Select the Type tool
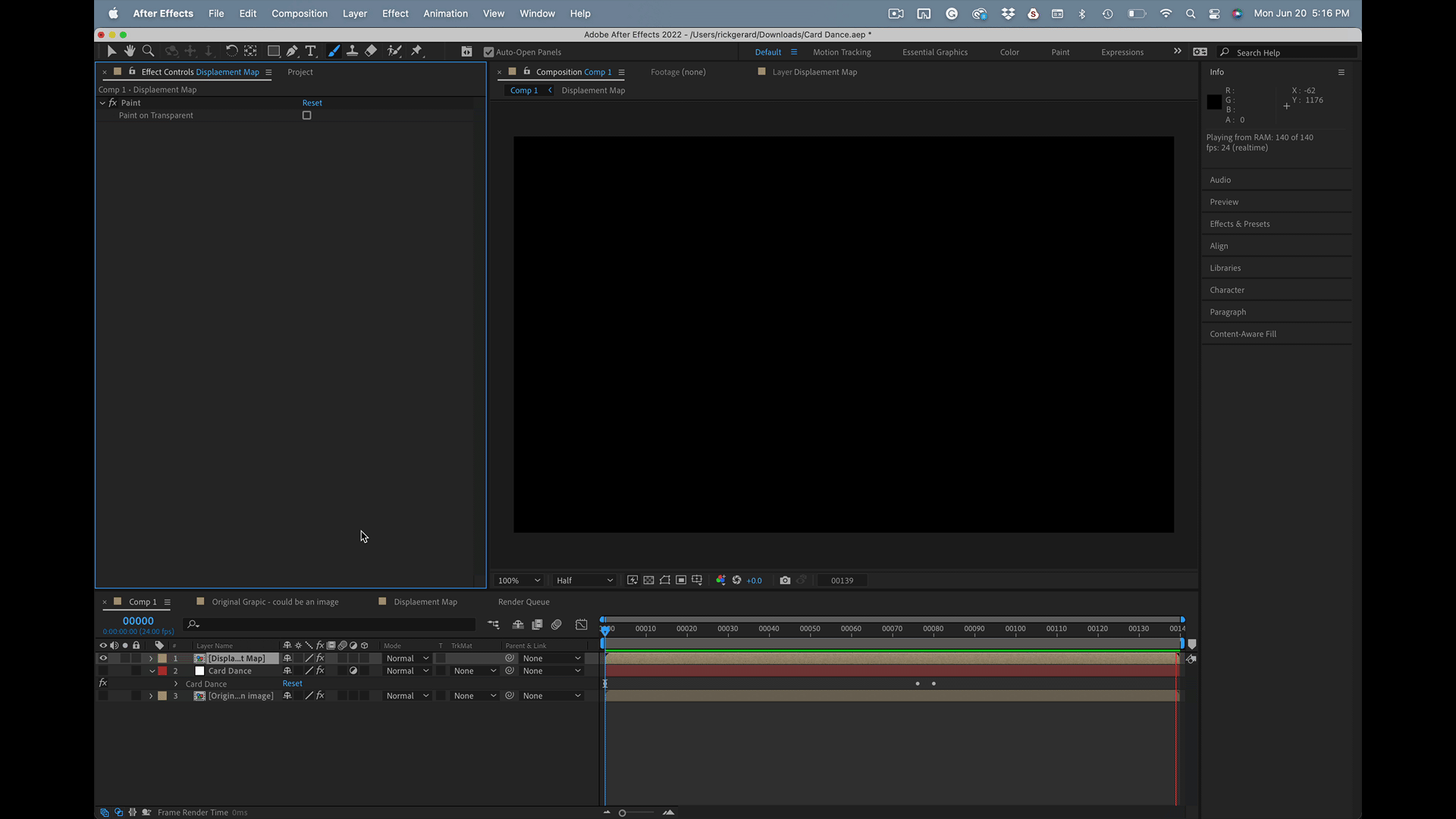The image size is (1456, 819). [310, 51]
